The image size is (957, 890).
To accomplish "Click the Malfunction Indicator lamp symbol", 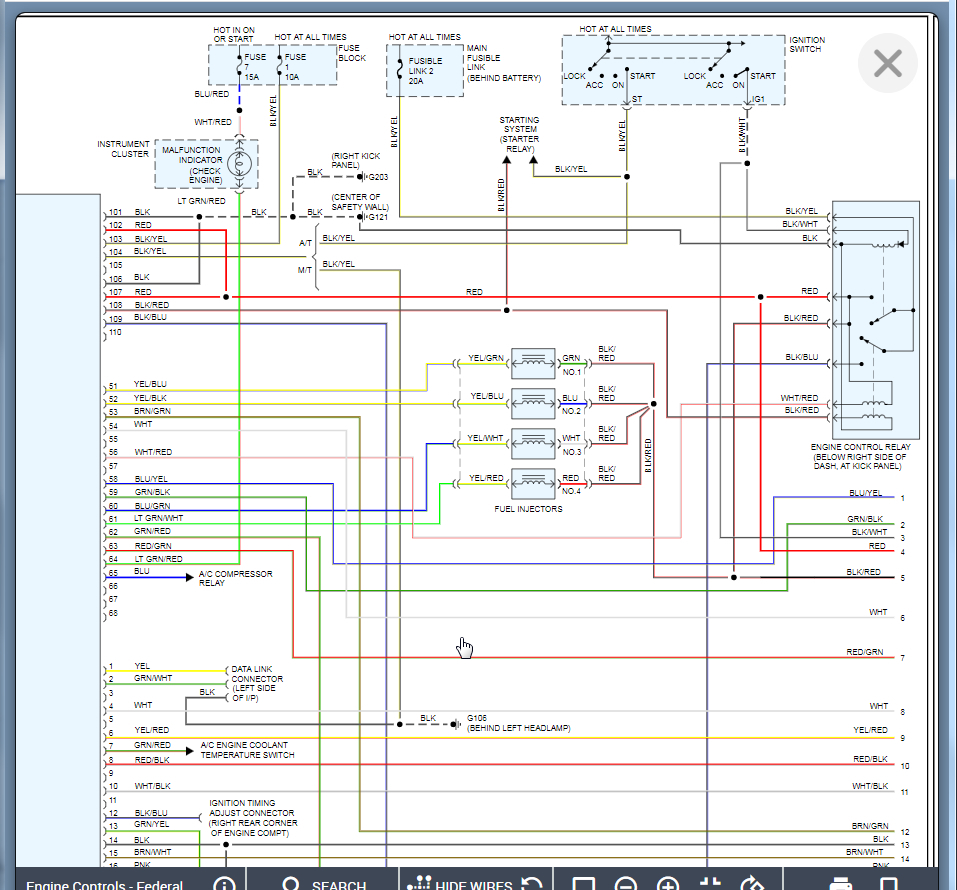I will click(239, 163).
